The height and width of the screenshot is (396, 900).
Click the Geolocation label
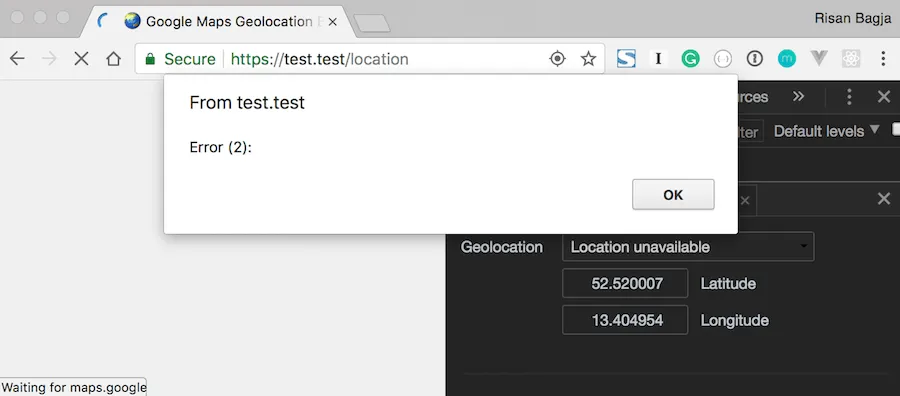tap(502, 247)
